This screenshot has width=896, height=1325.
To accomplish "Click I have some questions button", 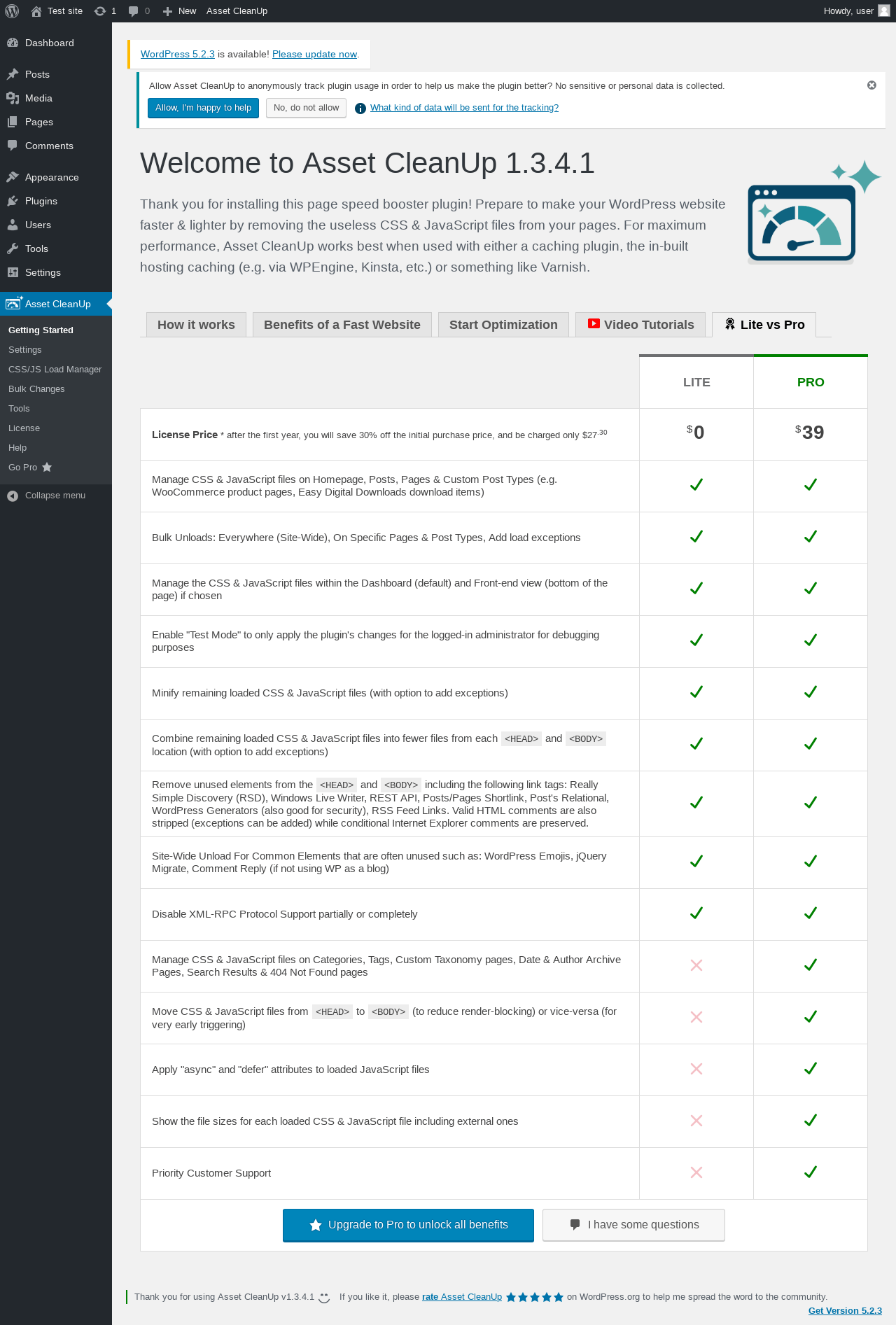I will [x=633, y=1225].
